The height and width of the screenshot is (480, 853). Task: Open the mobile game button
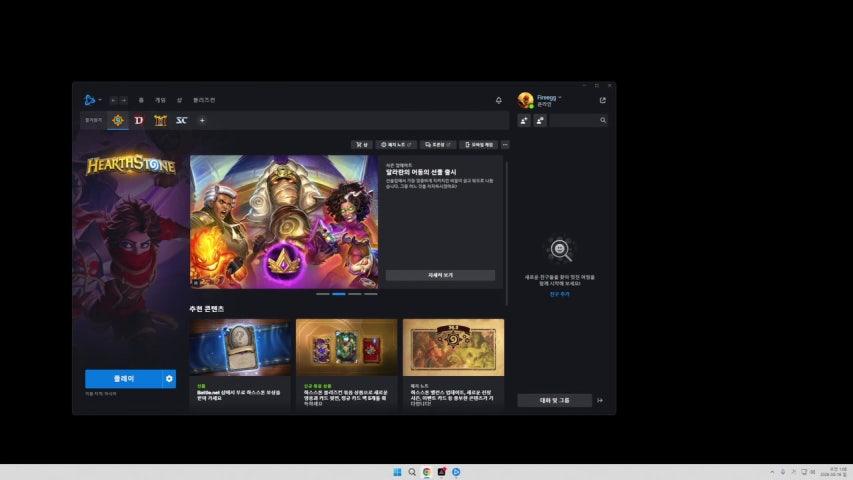click(479, 145)
